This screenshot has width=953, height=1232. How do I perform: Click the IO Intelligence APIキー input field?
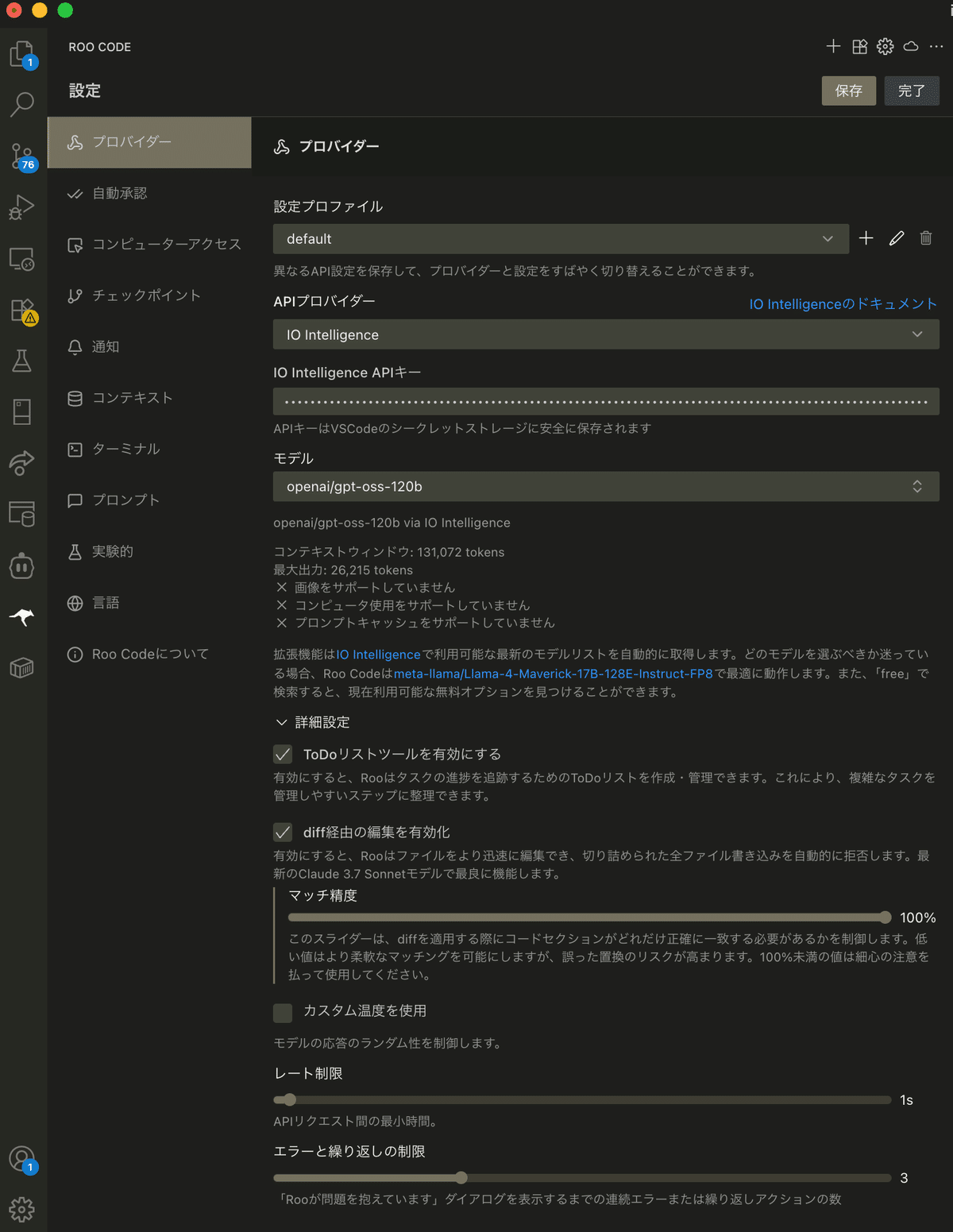pos(606,401)
